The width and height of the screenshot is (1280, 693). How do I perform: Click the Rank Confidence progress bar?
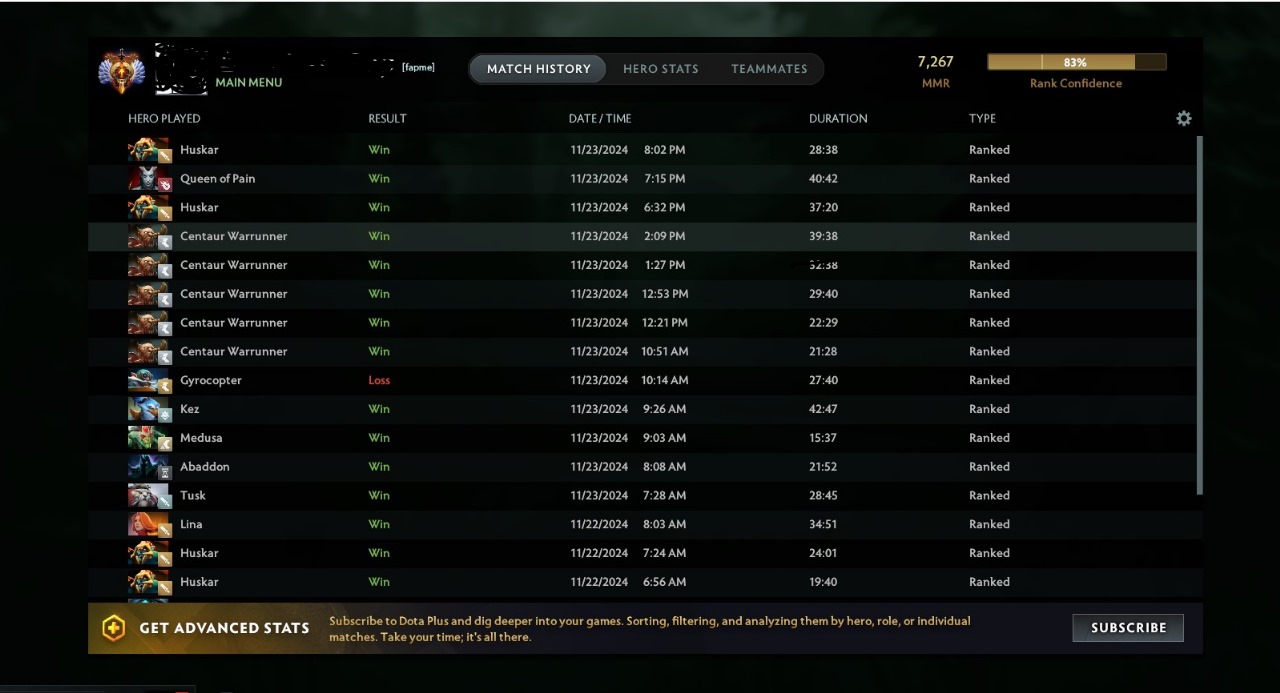click(x=1076, y=61)
